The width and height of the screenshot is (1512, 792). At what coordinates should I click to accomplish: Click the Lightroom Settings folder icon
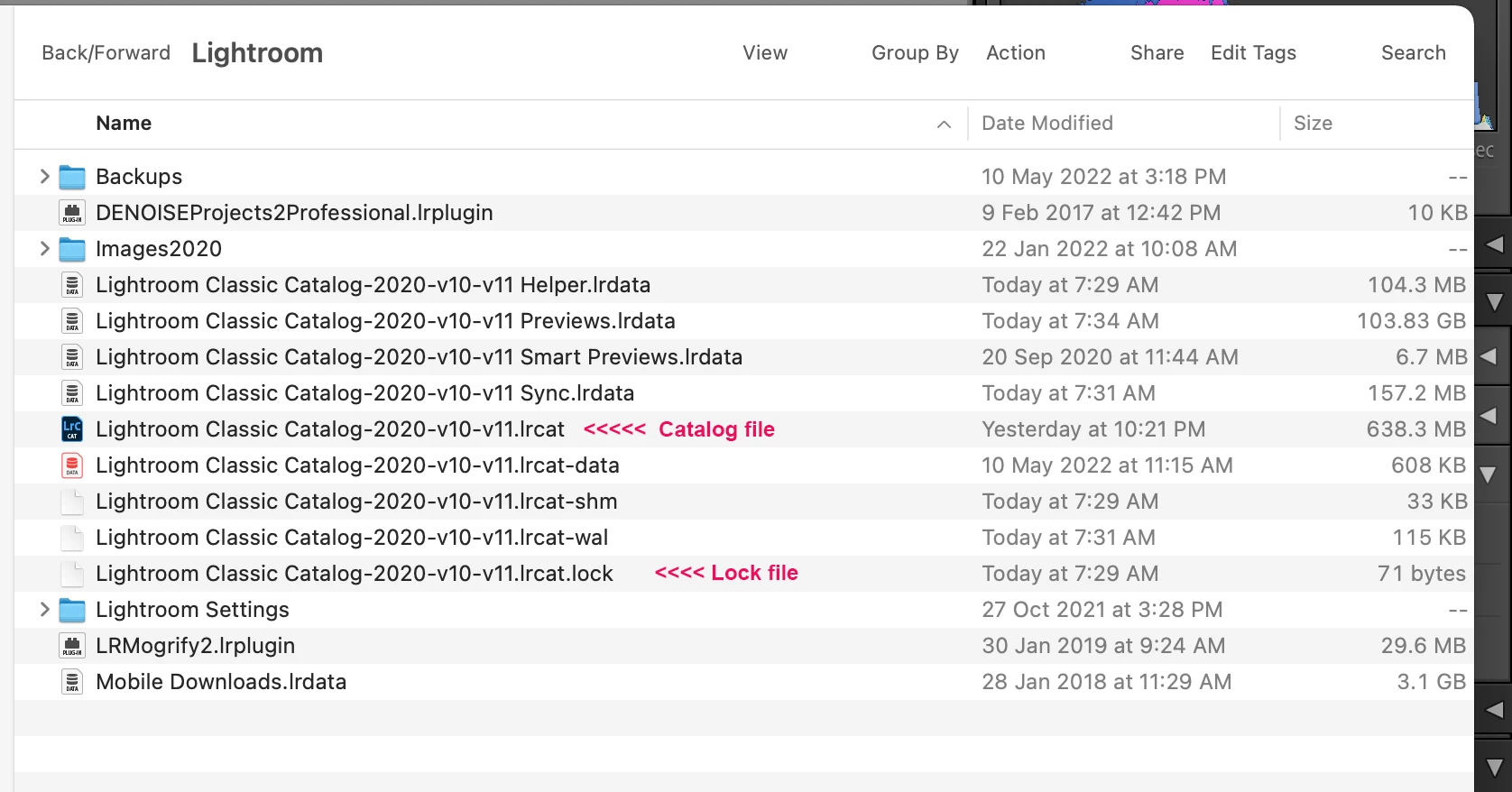[72, 610]
